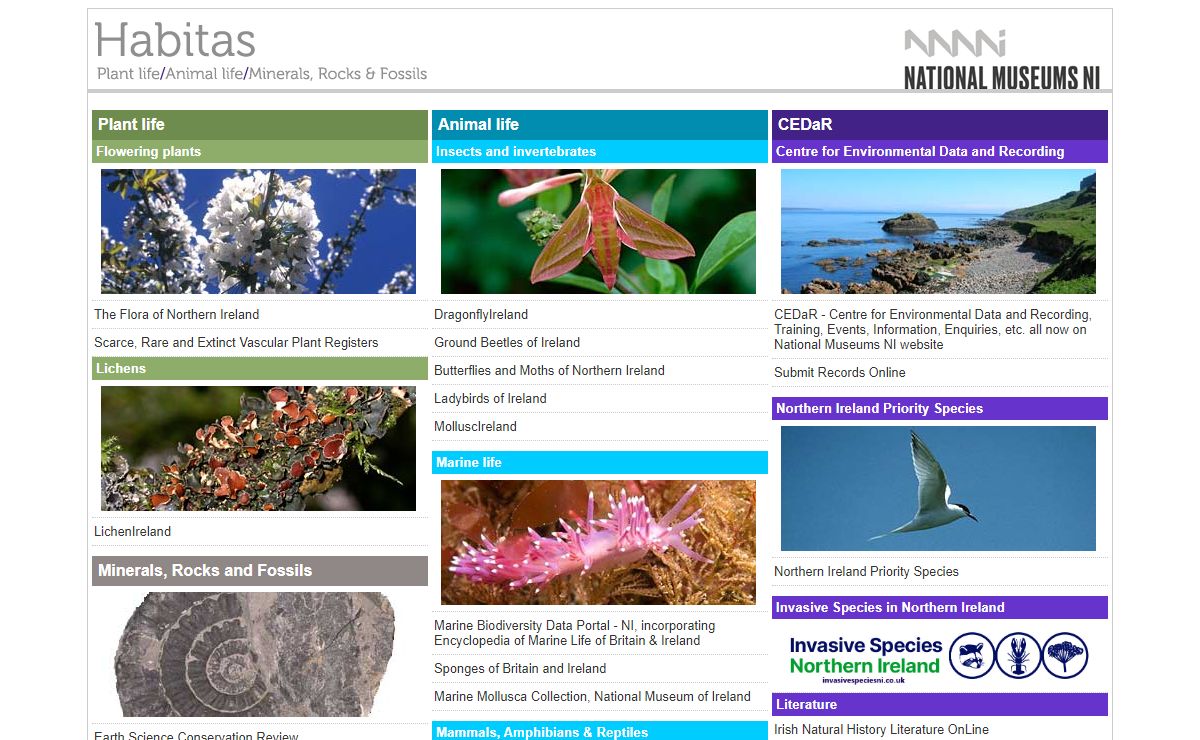Open the LichenIreland link
The image size is (1200, 740).
coord(133,531)
